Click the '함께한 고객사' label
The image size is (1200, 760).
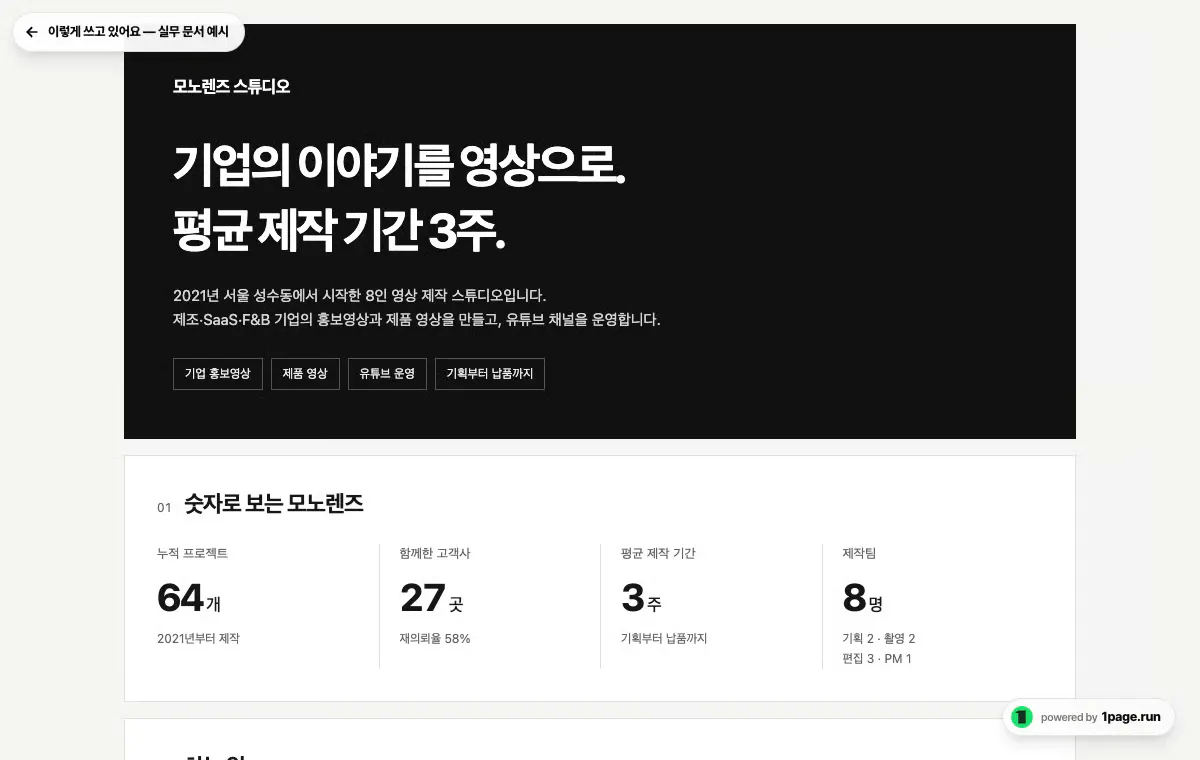[435, 553]
